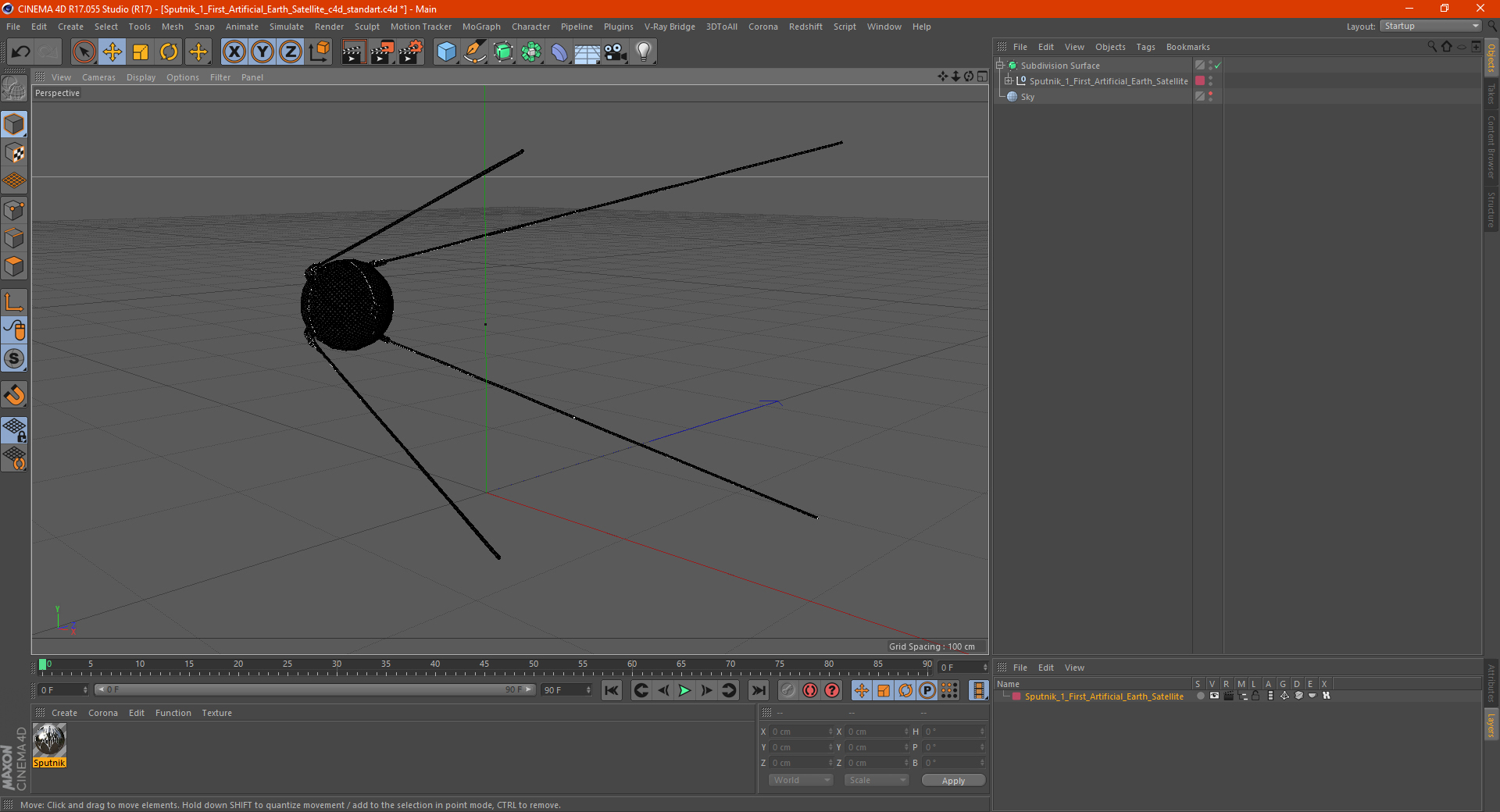Activate the Scale tool
The height and width of the screenshot is (812, 1500).
(141, 52)
